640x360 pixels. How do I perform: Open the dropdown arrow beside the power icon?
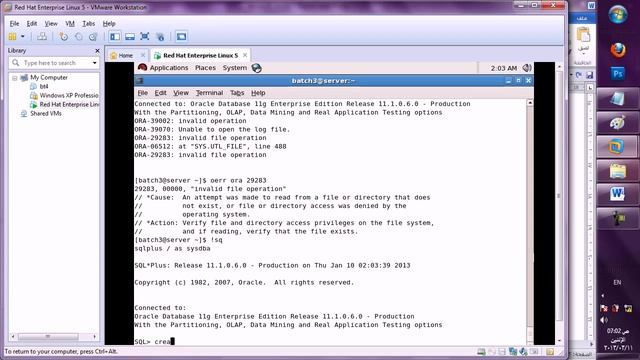[x=22, y=37]
